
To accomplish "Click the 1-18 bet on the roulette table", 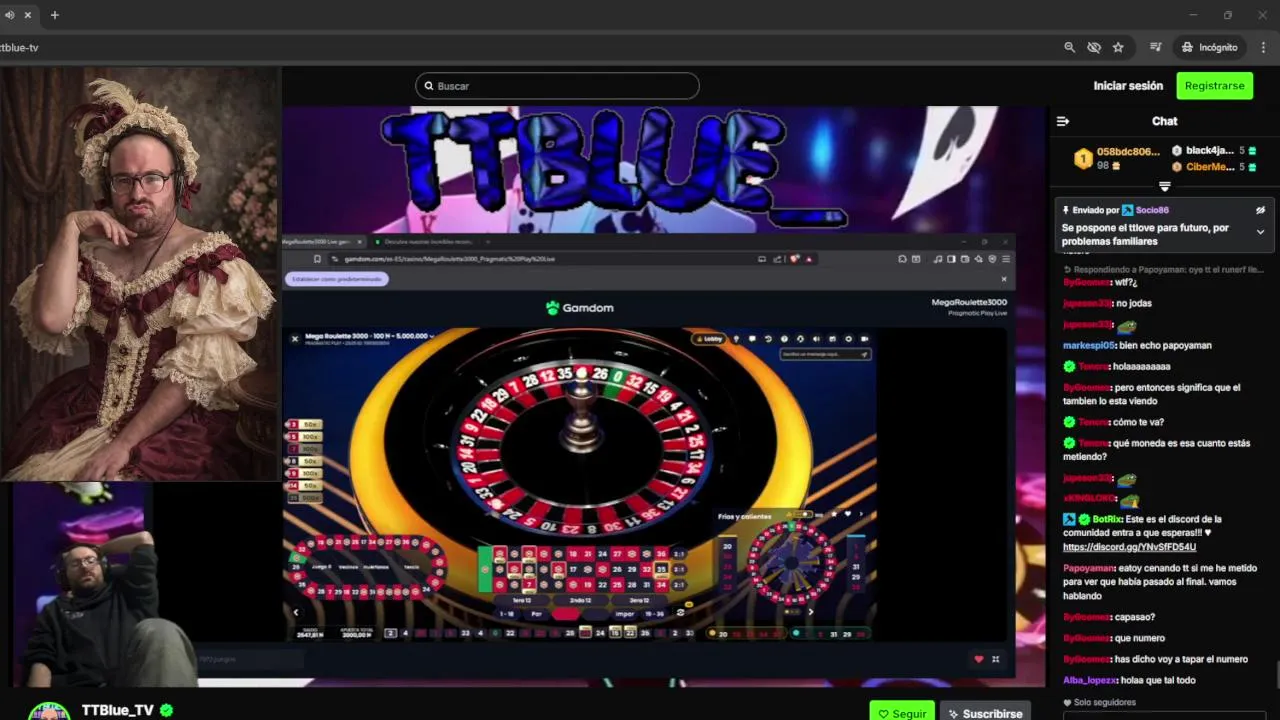I will [x=508, y=614].
